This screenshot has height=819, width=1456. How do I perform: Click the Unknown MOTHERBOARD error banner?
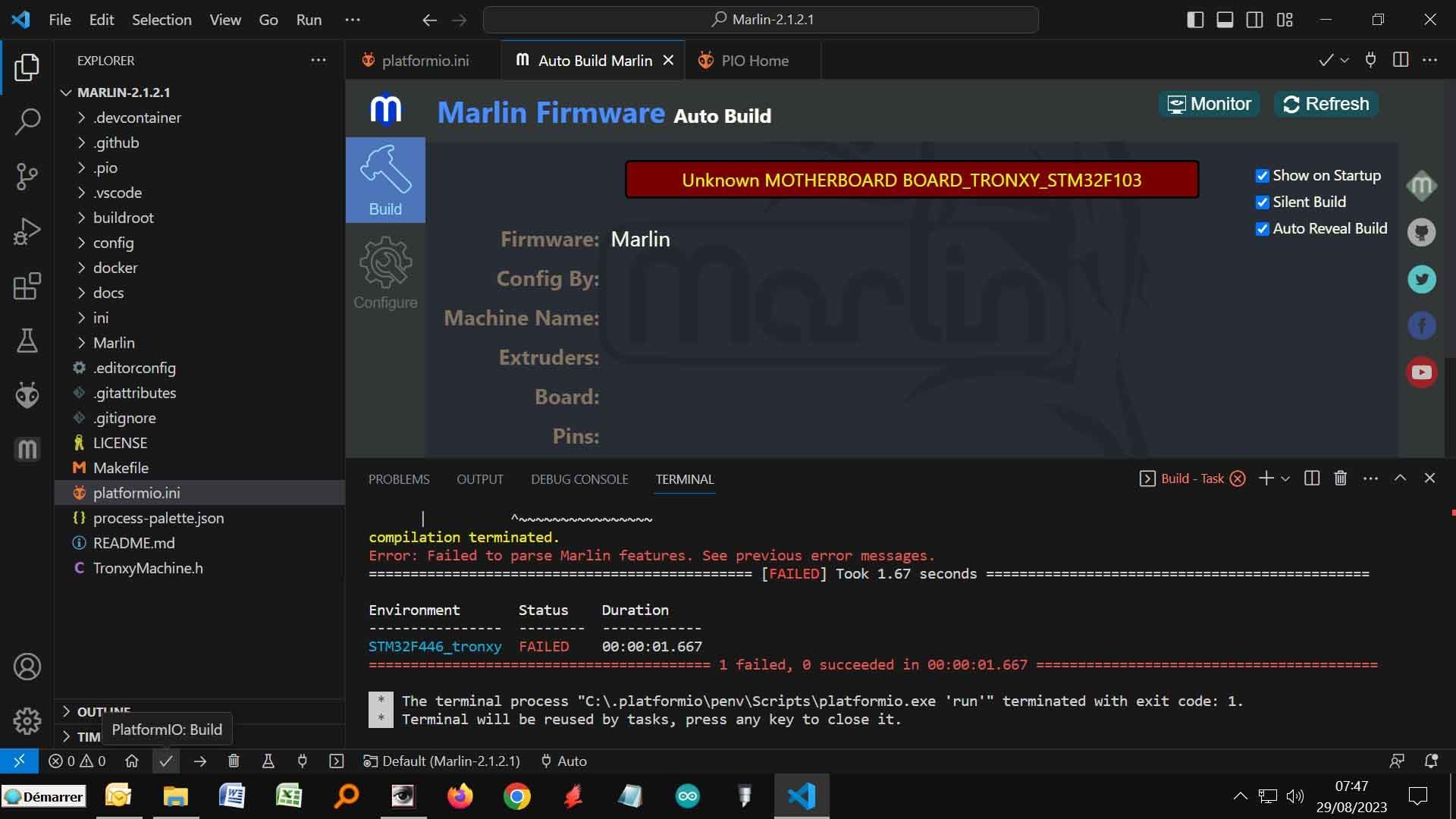click(912, 180)
